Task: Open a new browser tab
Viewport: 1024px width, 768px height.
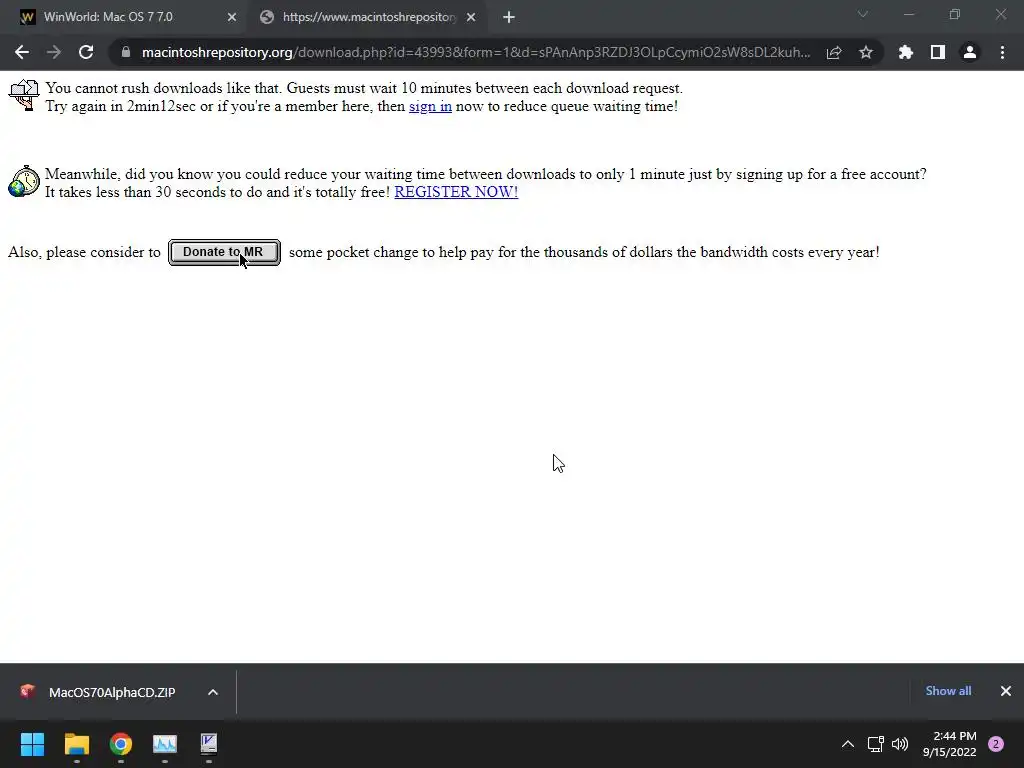Action: pos(509,18)
